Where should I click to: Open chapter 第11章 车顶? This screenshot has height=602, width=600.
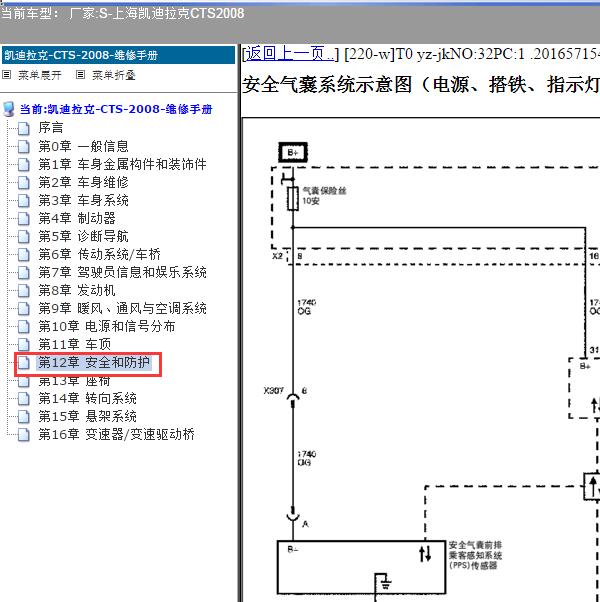(75, 345)
